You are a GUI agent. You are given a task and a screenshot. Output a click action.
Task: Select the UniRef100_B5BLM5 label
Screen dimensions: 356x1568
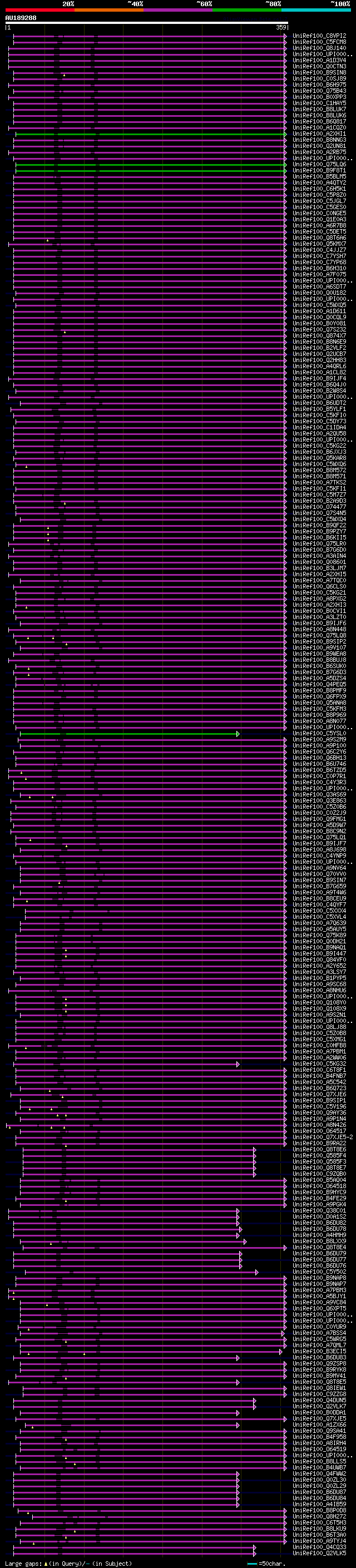[x=319, y=176]
